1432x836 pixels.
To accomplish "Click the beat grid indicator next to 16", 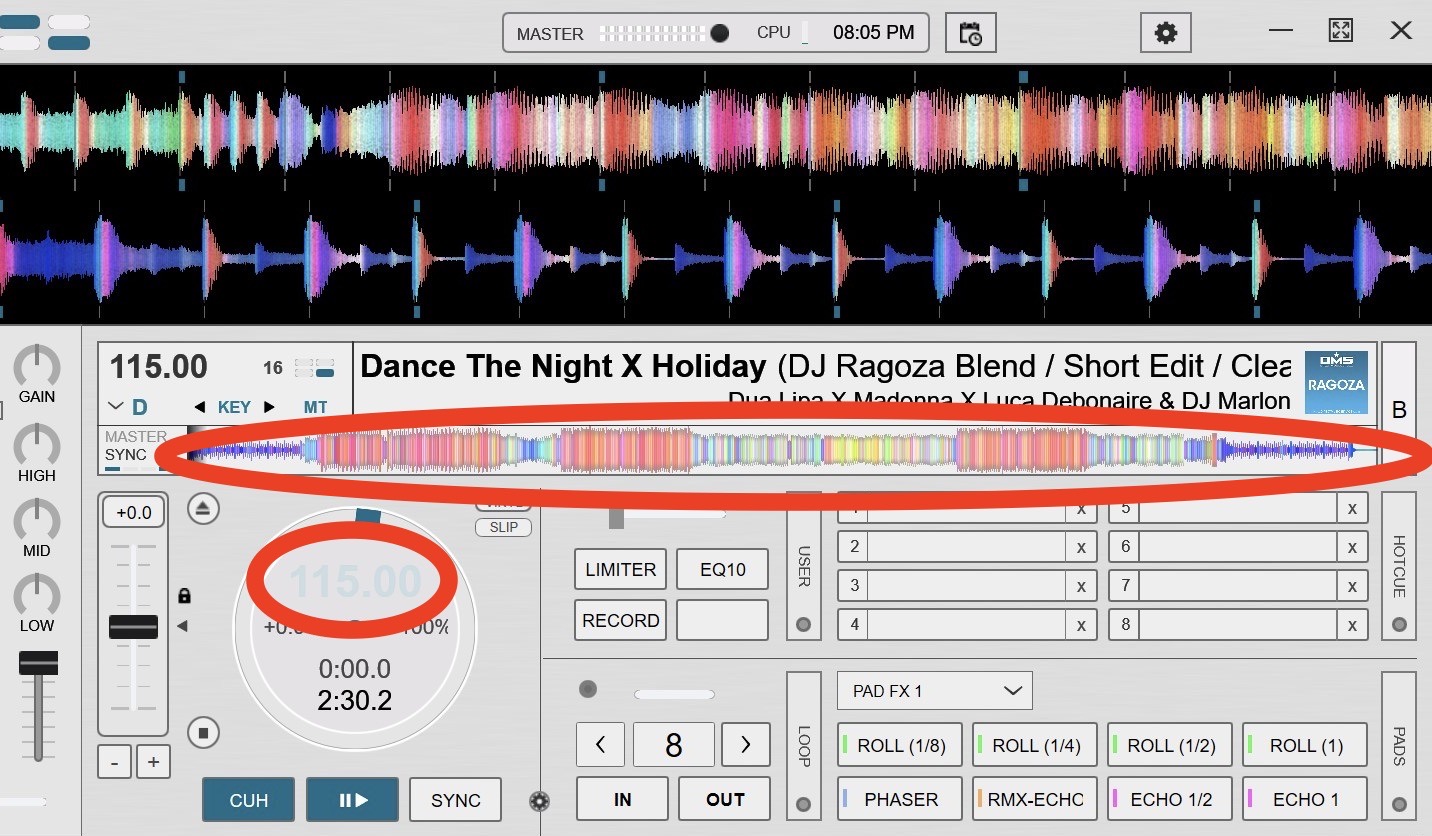I will (315, 368).
